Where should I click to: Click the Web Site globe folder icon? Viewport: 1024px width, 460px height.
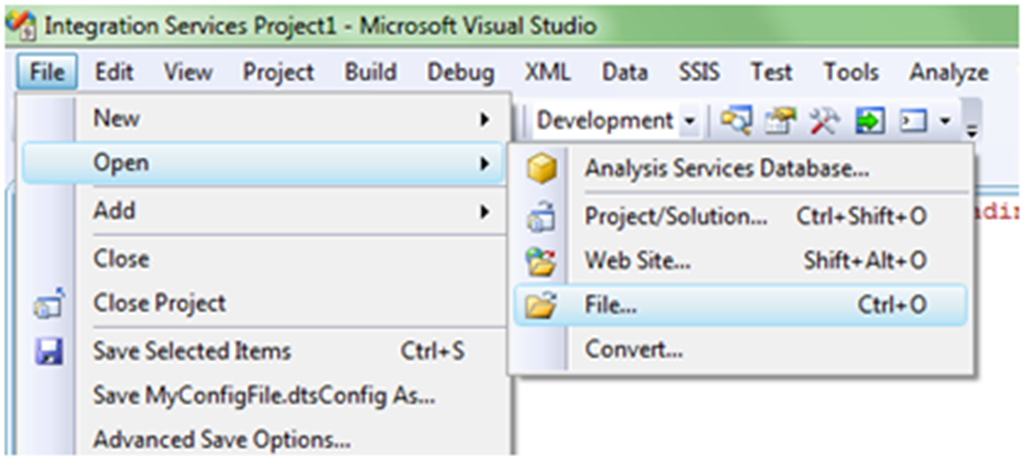pos(541,261)
